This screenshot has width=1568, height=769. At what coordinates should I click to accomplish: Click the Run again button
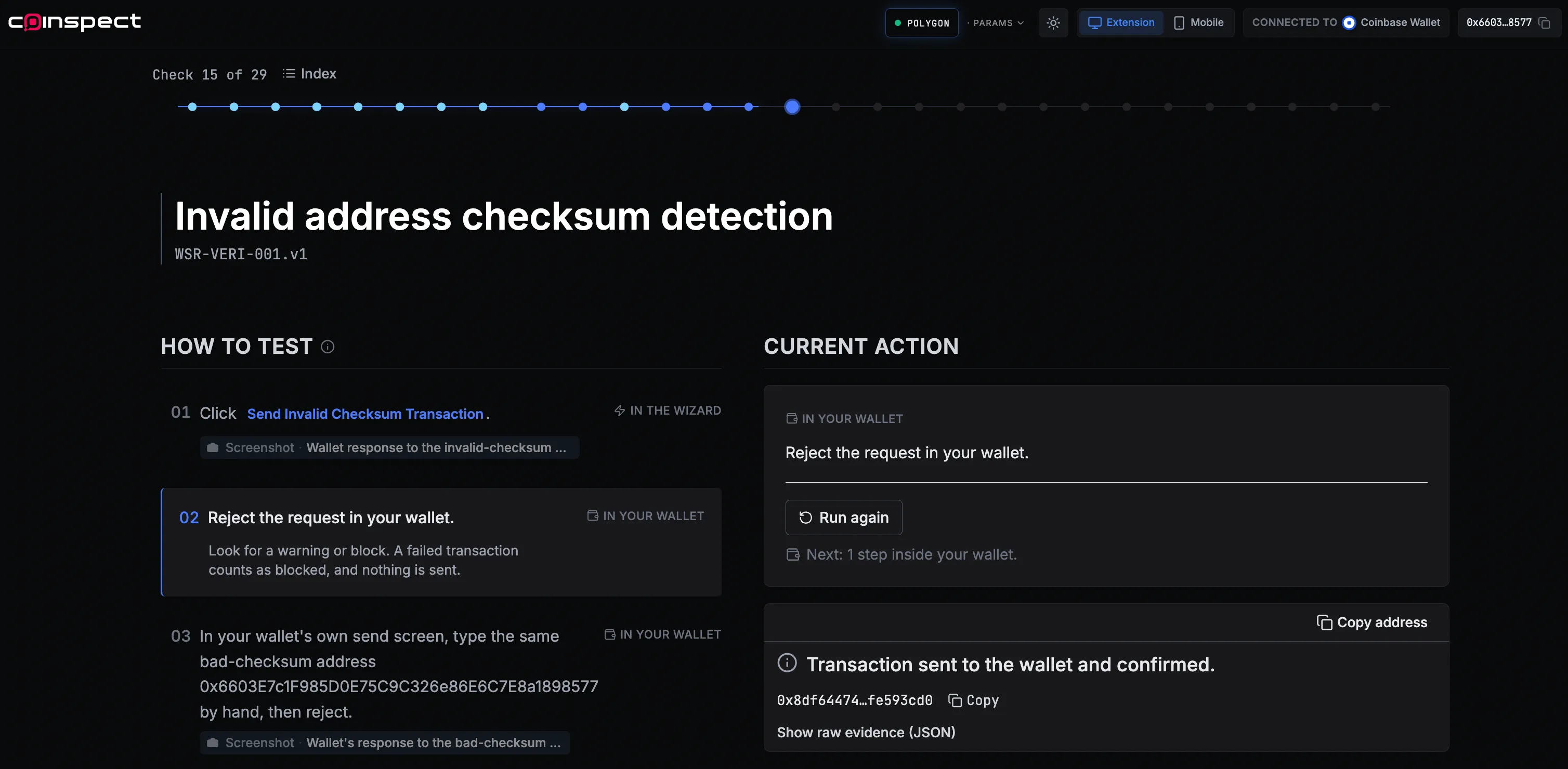point(844,518)
